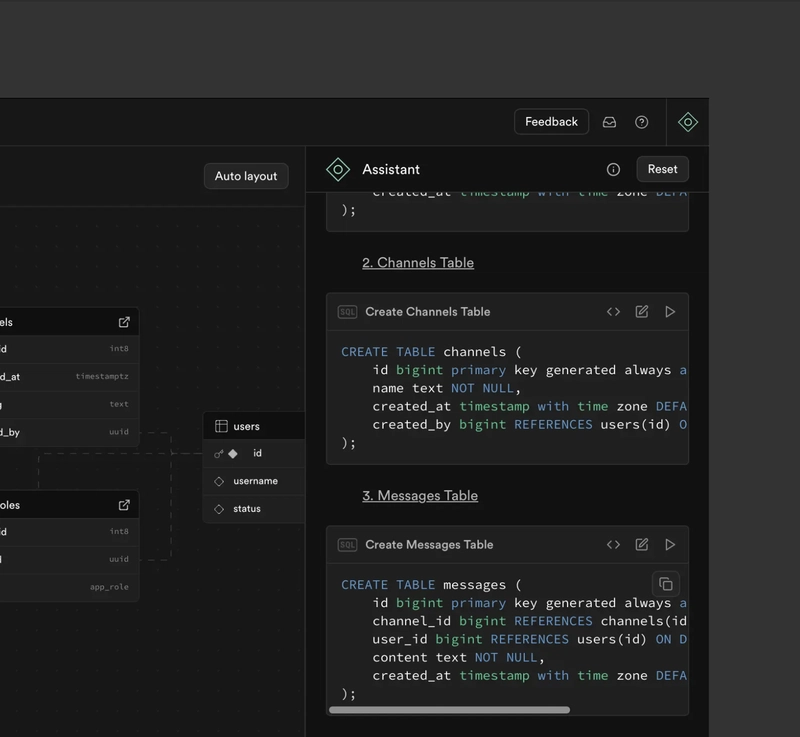
Task: Click the user_id bigint REFERENCES code line
Action: pyautogui.click(x=530, y=640)
